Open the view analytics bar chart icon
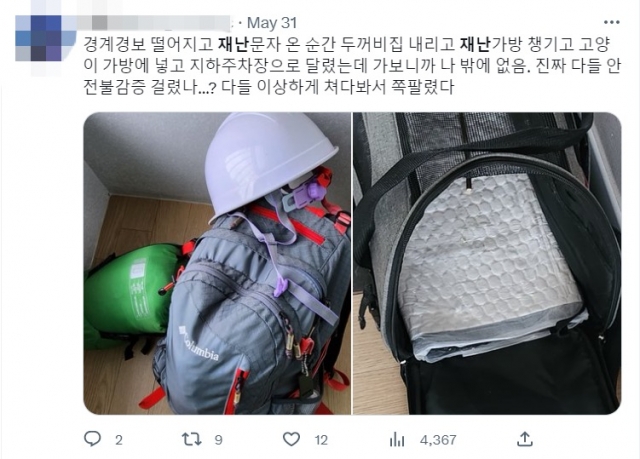640x459 pixels. [x=397, y=440]
